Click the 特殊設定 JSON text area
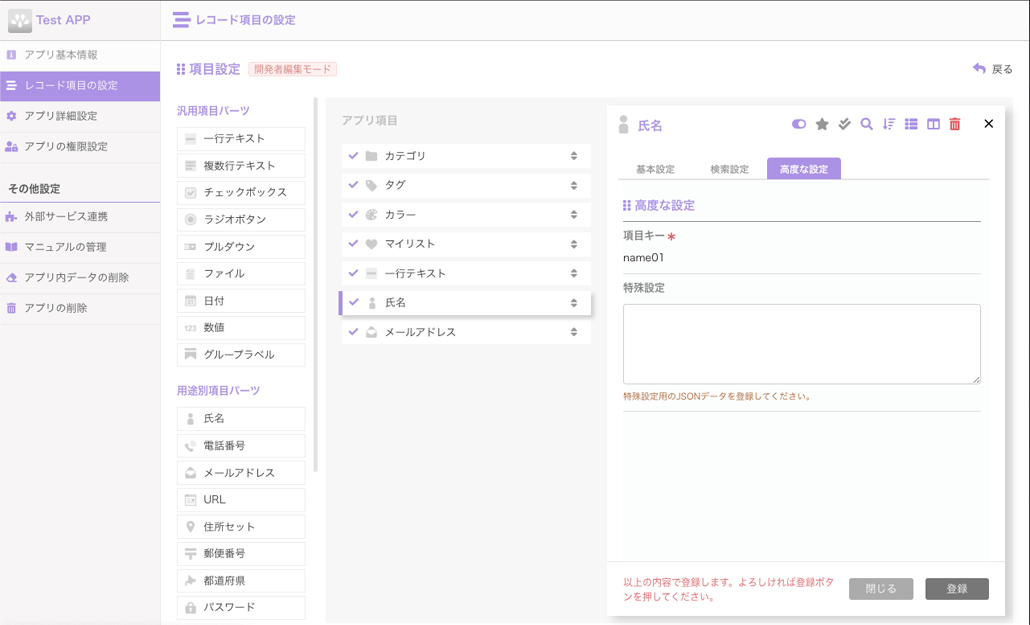The image size is (1030, 625). tap(801, 344)
